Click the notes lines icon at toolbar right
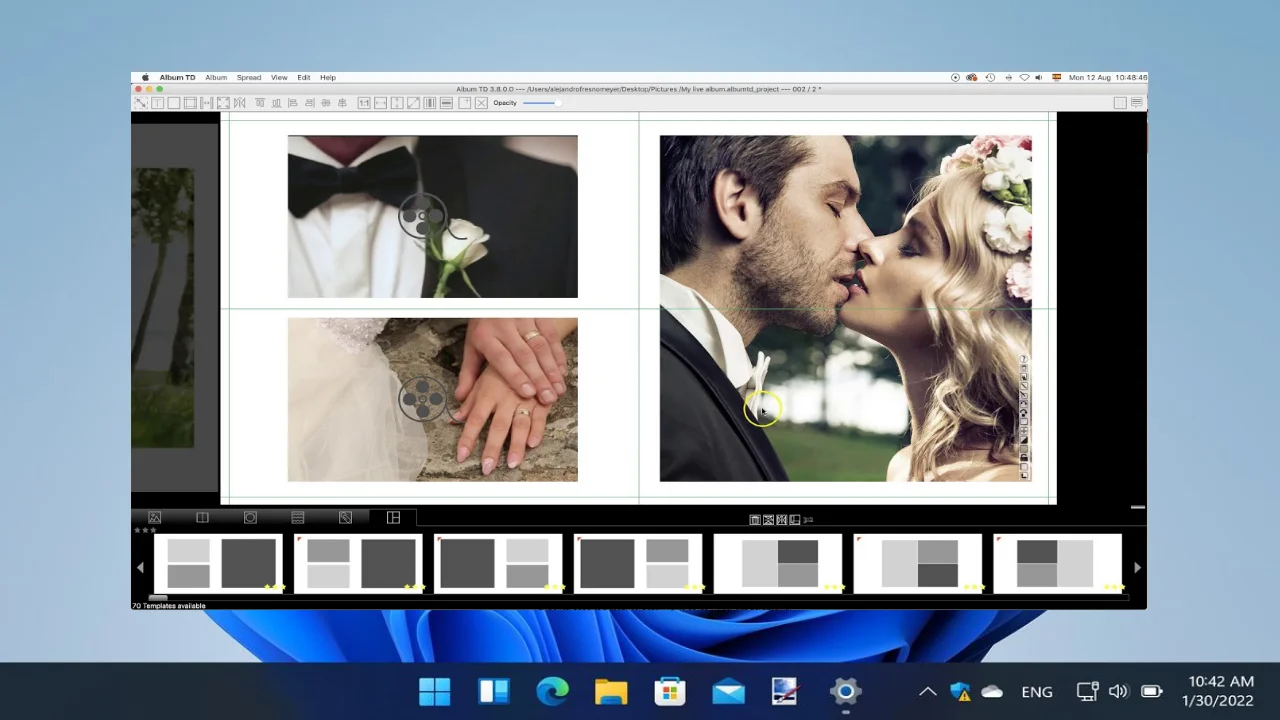The image size is (1280, 720). click(1137, 103)
